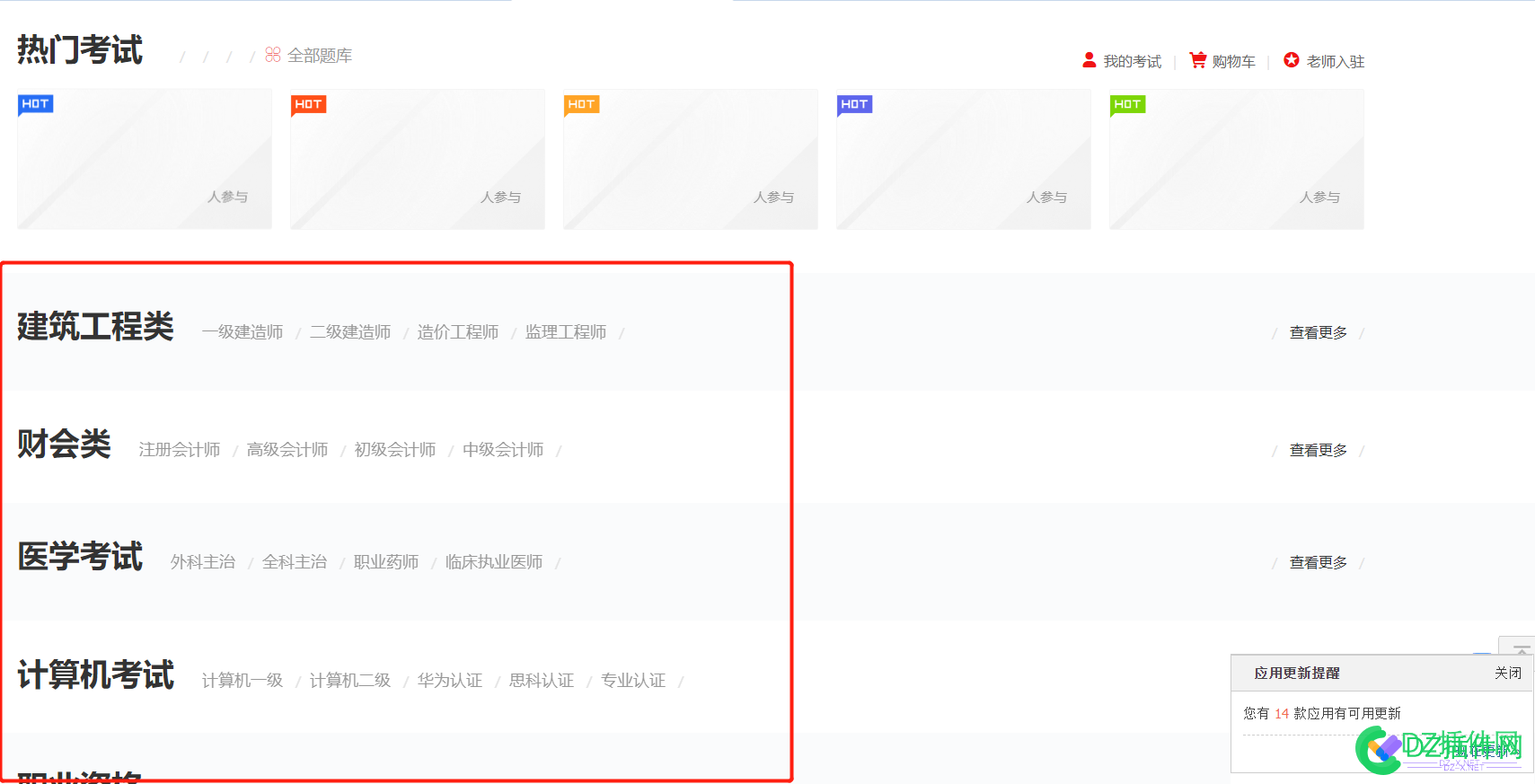The width and height of the screenshot is (1535, 784).
Task: Click the 计算机考试 section heading
Action: (x=96, y=675)
